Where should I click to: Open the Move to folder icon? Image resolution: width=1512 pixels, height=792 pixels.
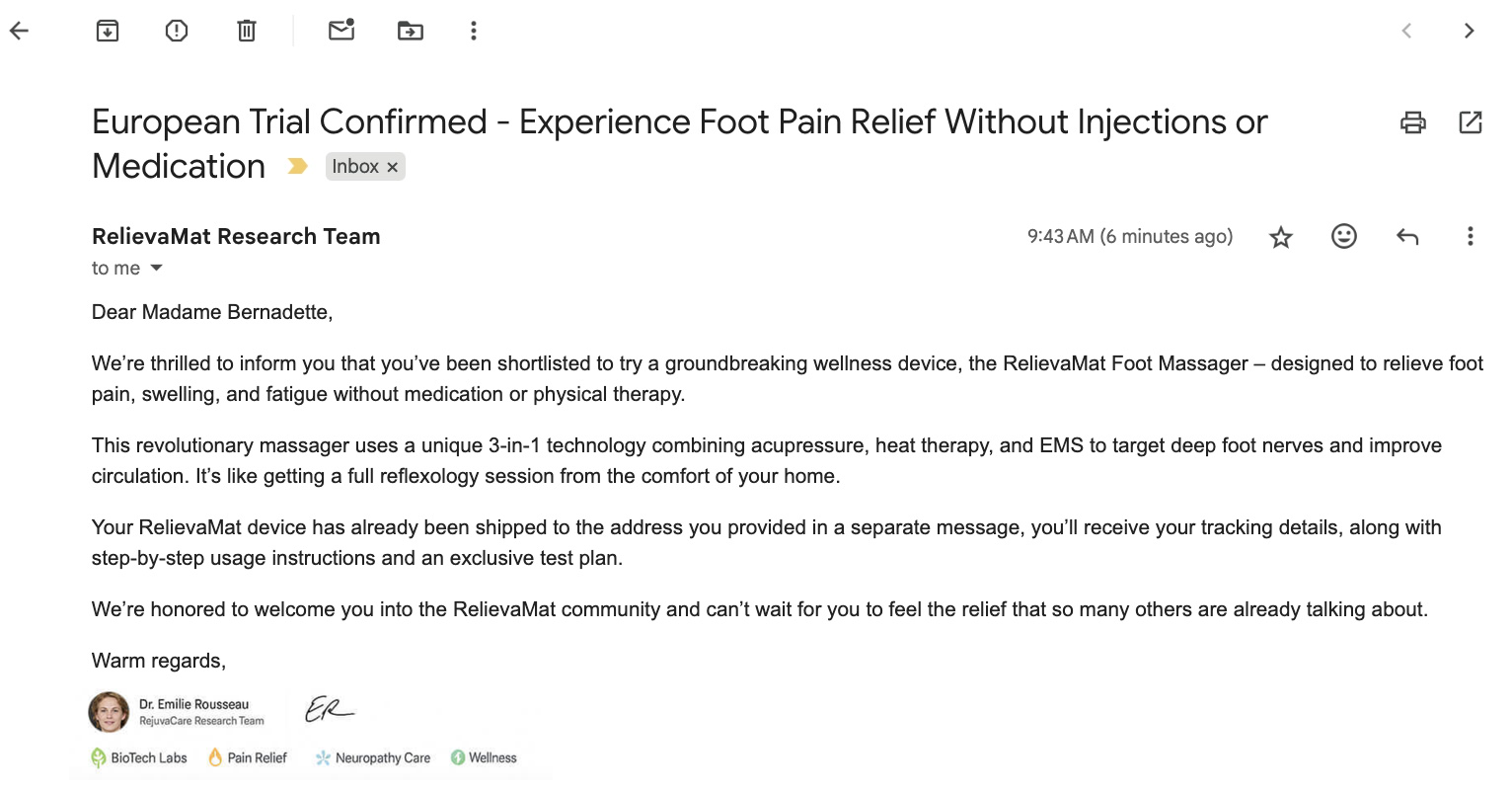pyautogui.click(x=411, y=31)
